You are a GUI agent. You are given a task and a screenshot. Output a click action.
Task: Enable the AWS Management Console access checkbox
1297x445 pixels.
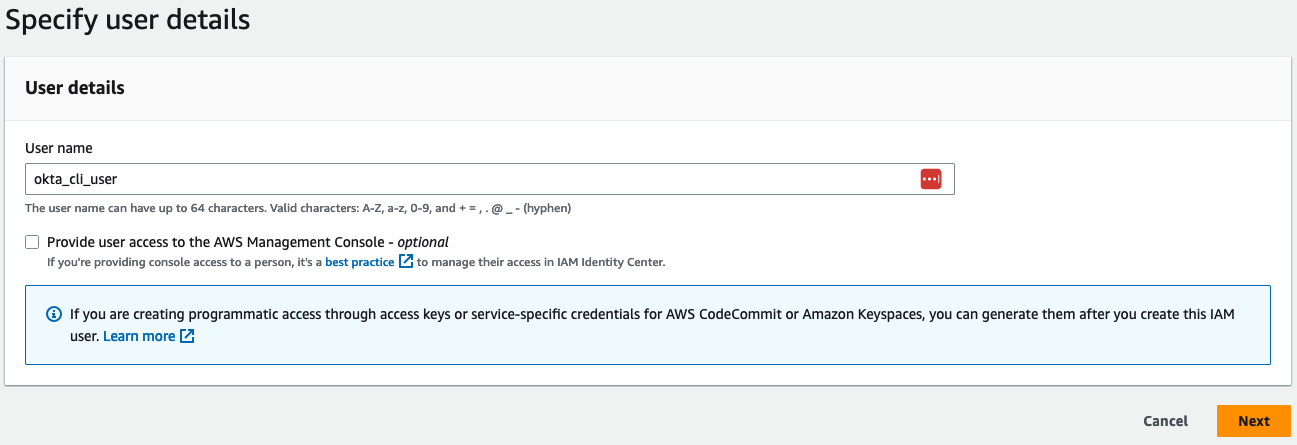(x=33, y=242)
